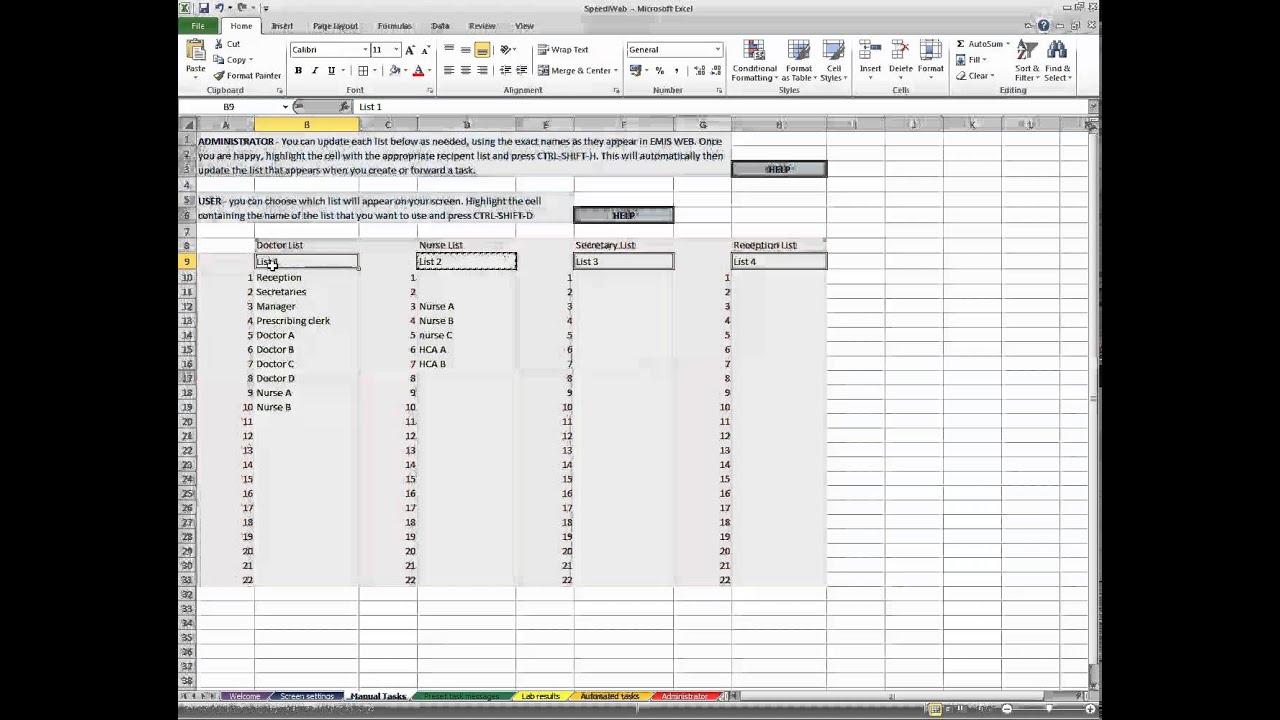1280x720 pixels.
Task: Align text to middle of cell
Action: tap(466, 50)
